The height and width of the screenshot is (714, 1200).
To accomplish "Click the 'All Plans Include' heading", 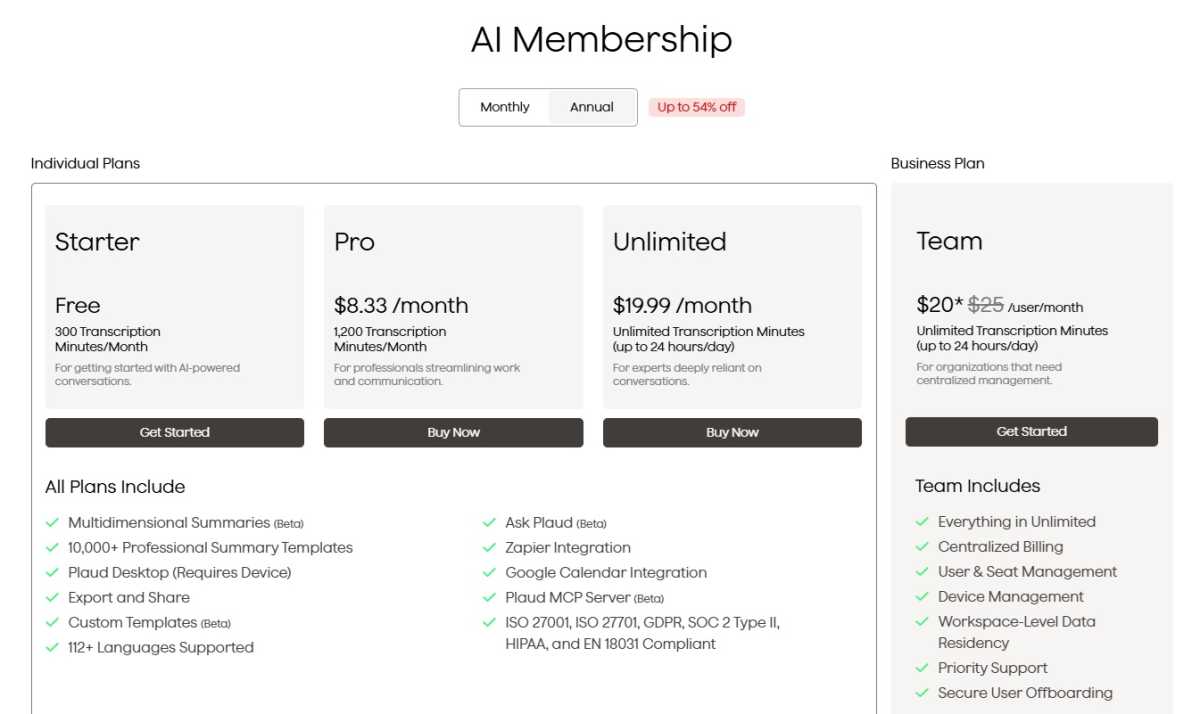I will (x=115, y=487).
